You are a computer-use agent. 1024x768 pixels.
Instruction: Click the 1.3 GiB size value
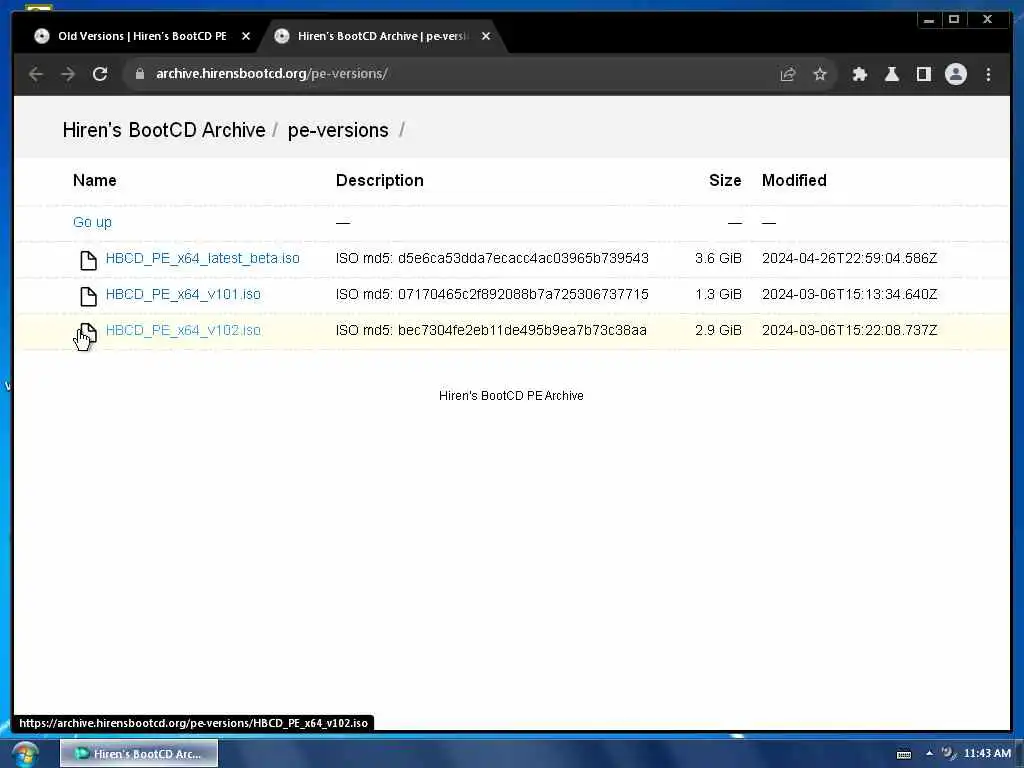(x=718, y=294)
